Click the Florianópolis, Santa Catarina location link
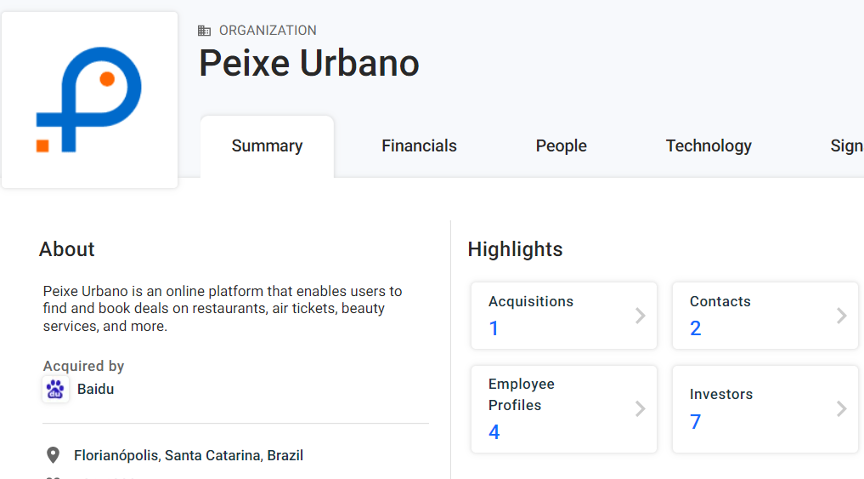864x479 pixels. tap(188, 455)
